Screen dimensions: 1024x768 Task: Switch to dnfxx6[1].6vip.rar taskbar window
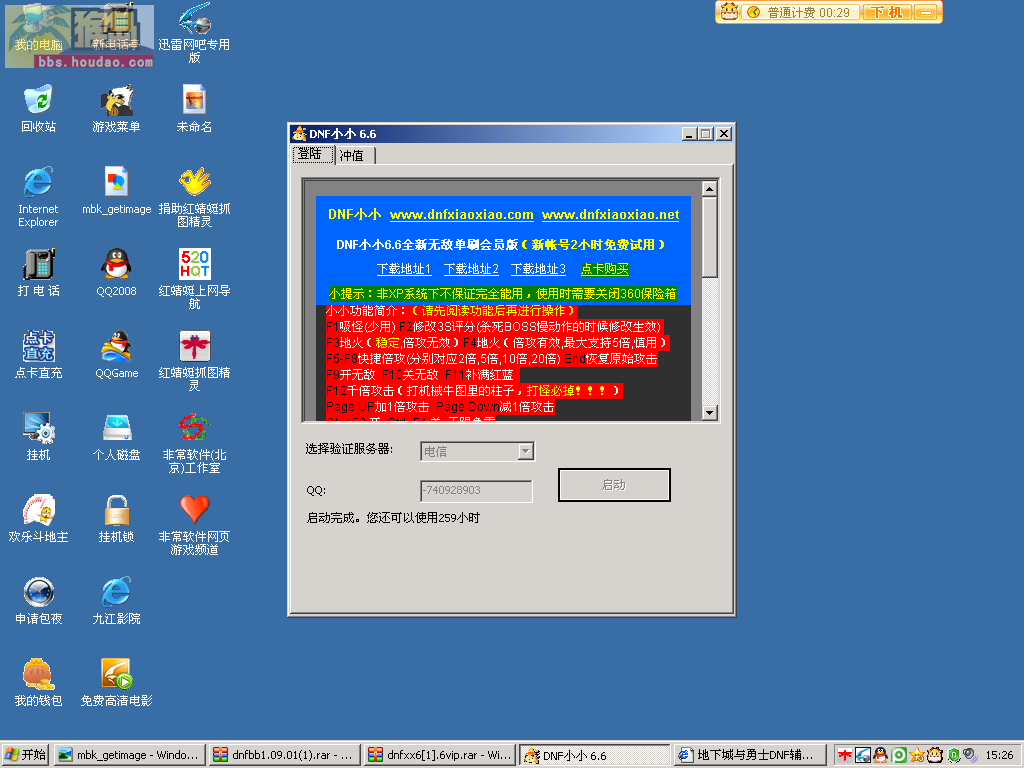pos(440,755)
